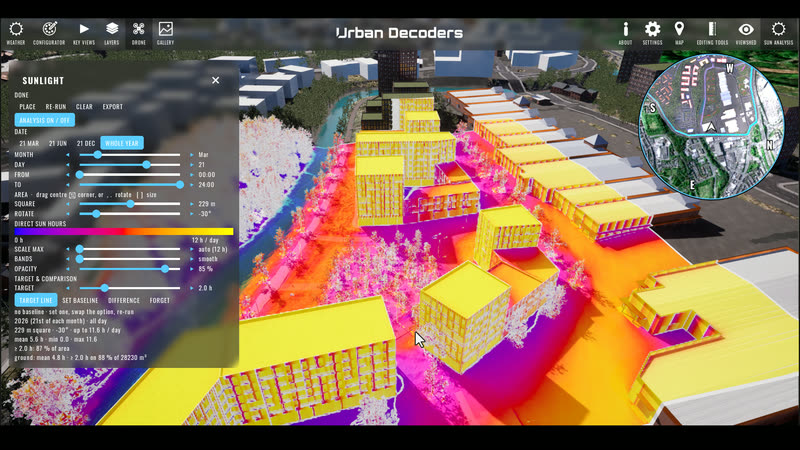Click the Opacity slider handle

165,268
